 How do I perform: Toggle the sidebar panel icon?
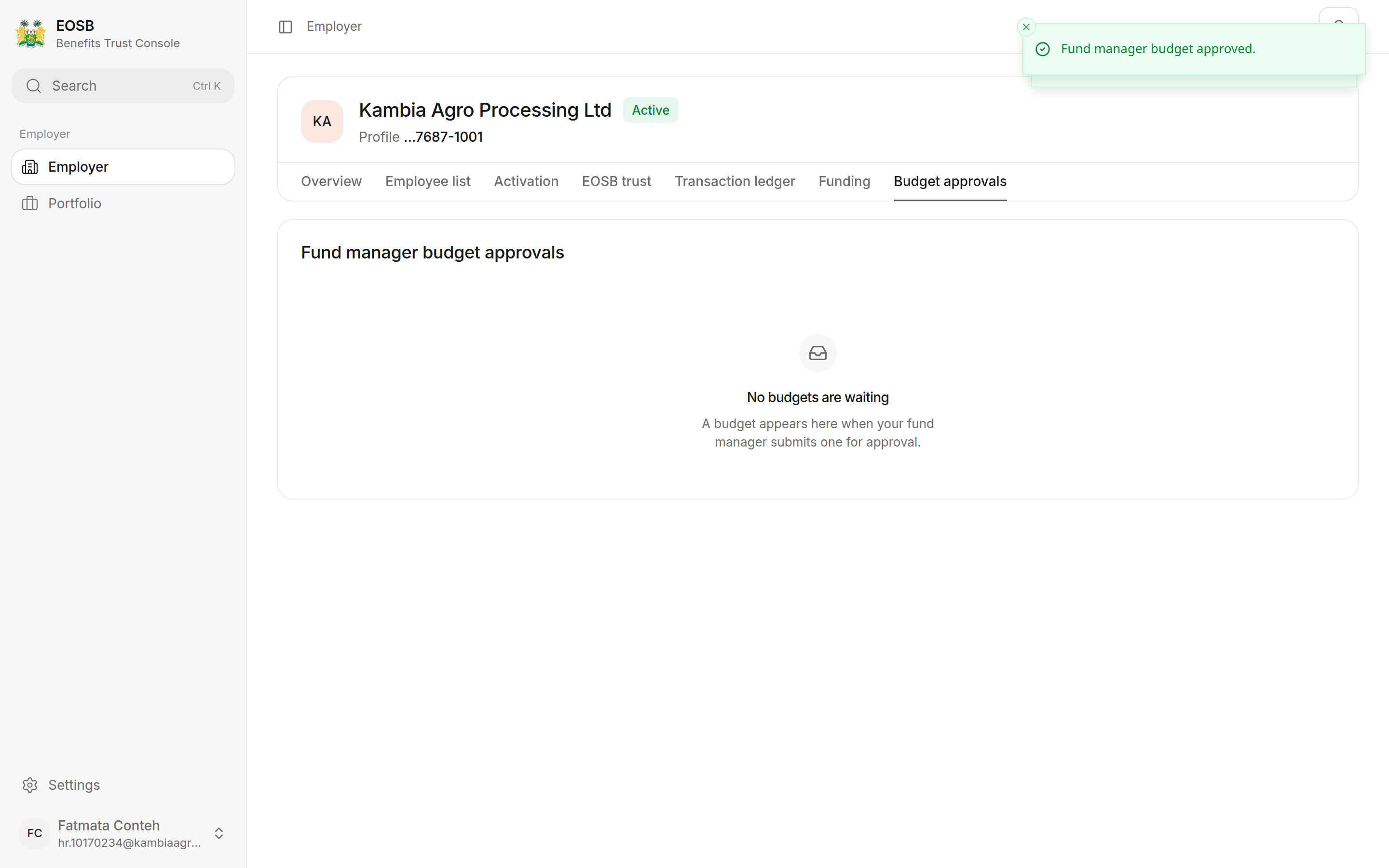285,27
